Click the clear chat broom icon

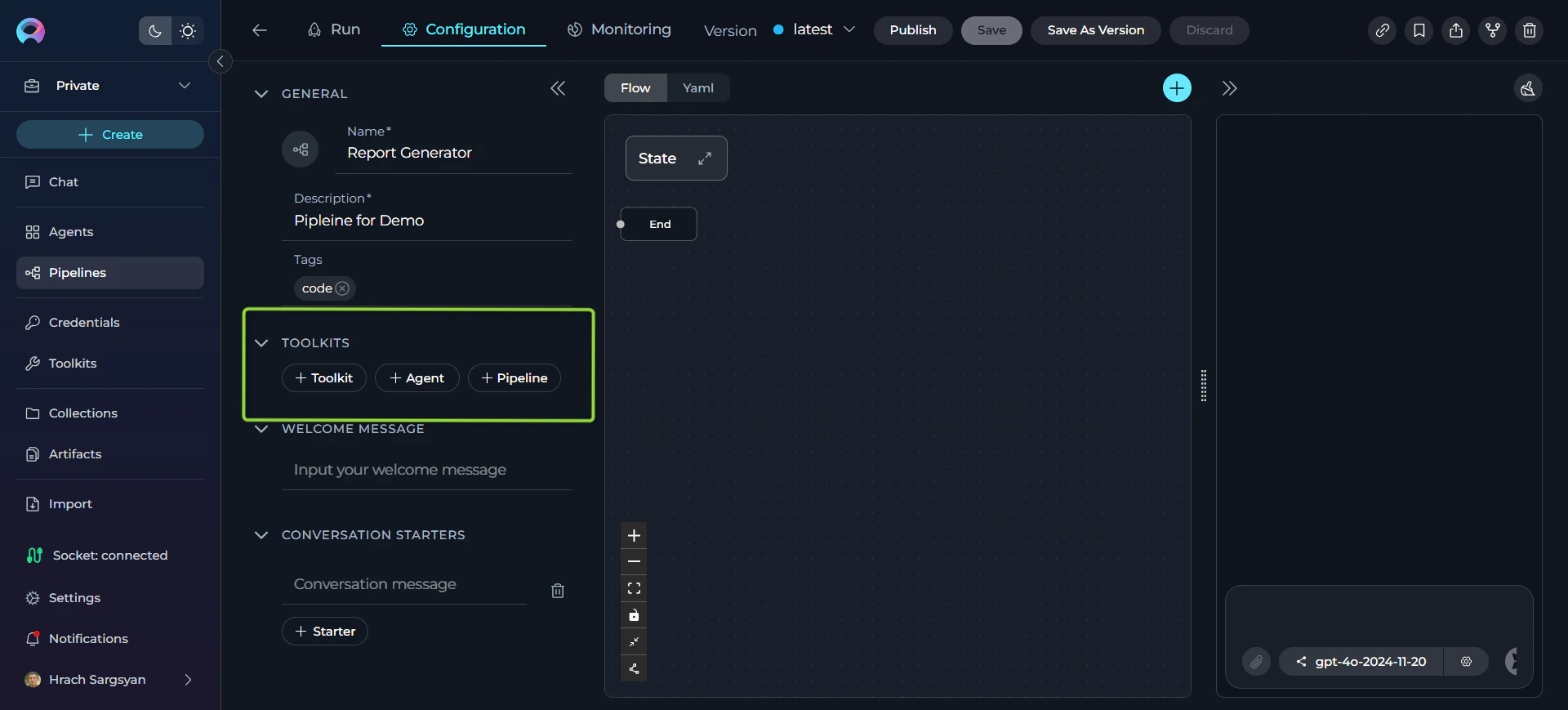1528,88
